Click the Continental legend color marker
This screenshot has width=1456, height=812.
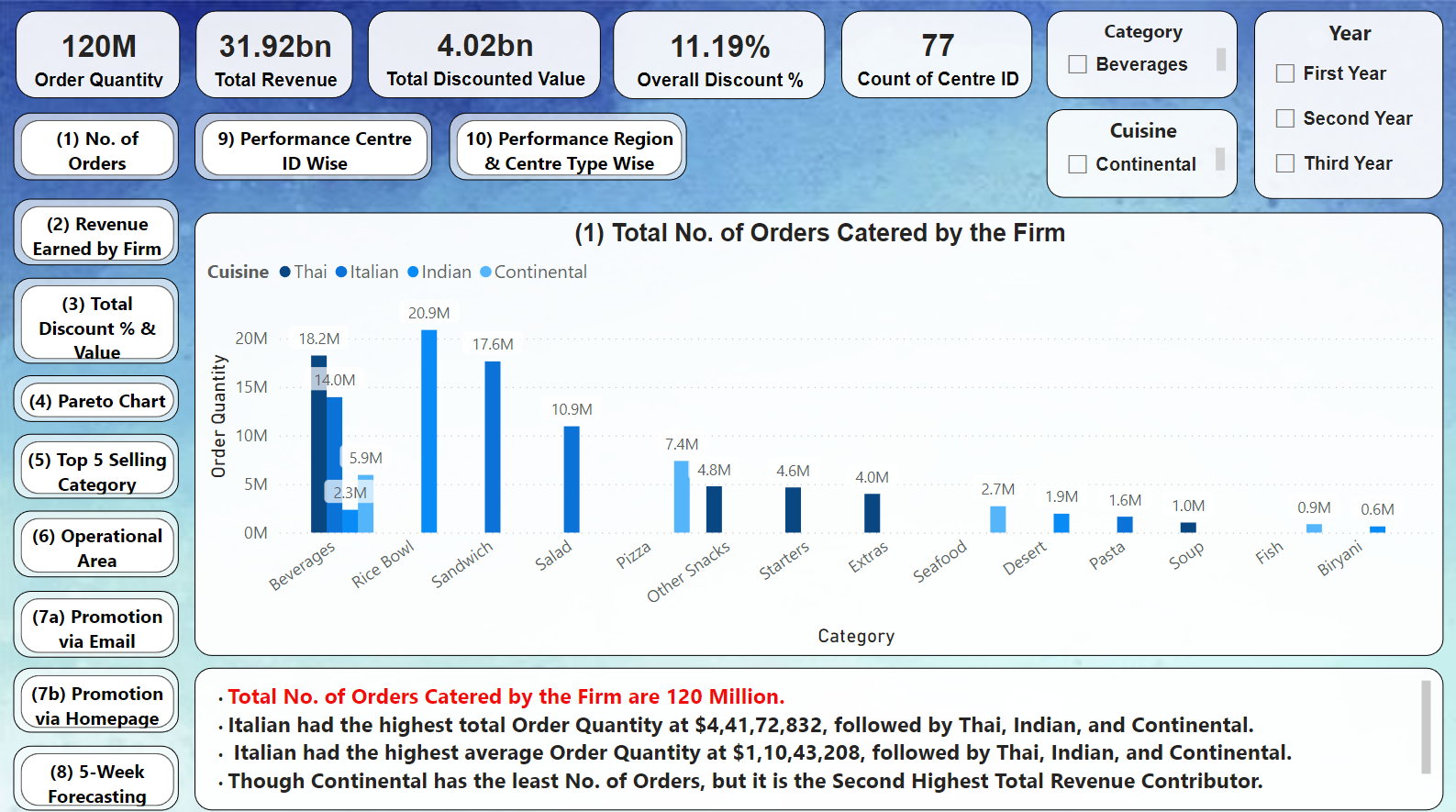tap(485, 272)
